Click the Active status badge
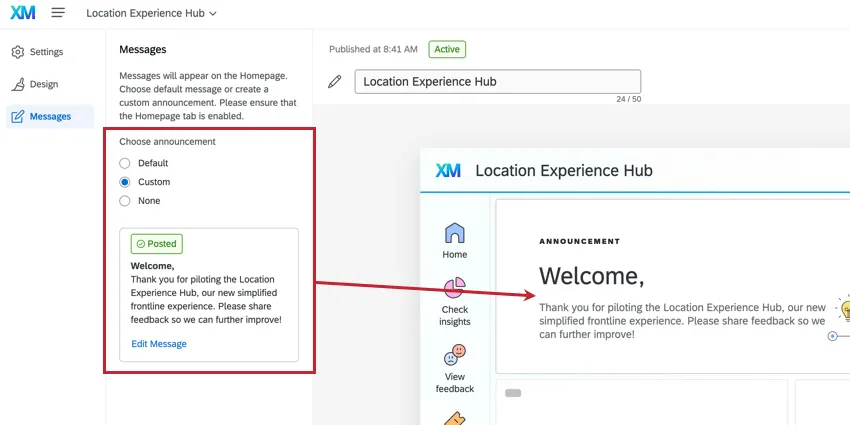The image size is (850, 425). click(447, 49)
